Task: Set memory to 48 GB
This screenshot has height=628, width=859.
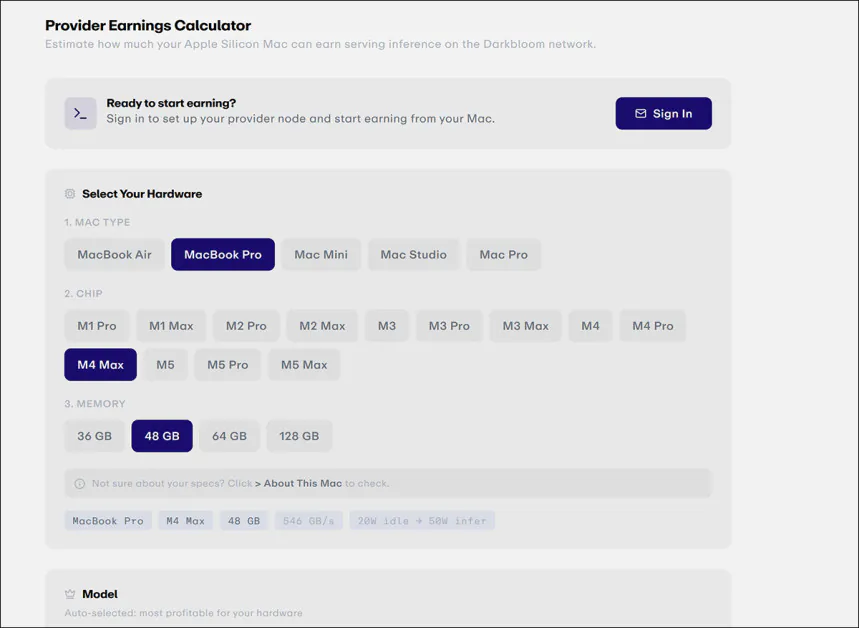Action: click(162, 436)
